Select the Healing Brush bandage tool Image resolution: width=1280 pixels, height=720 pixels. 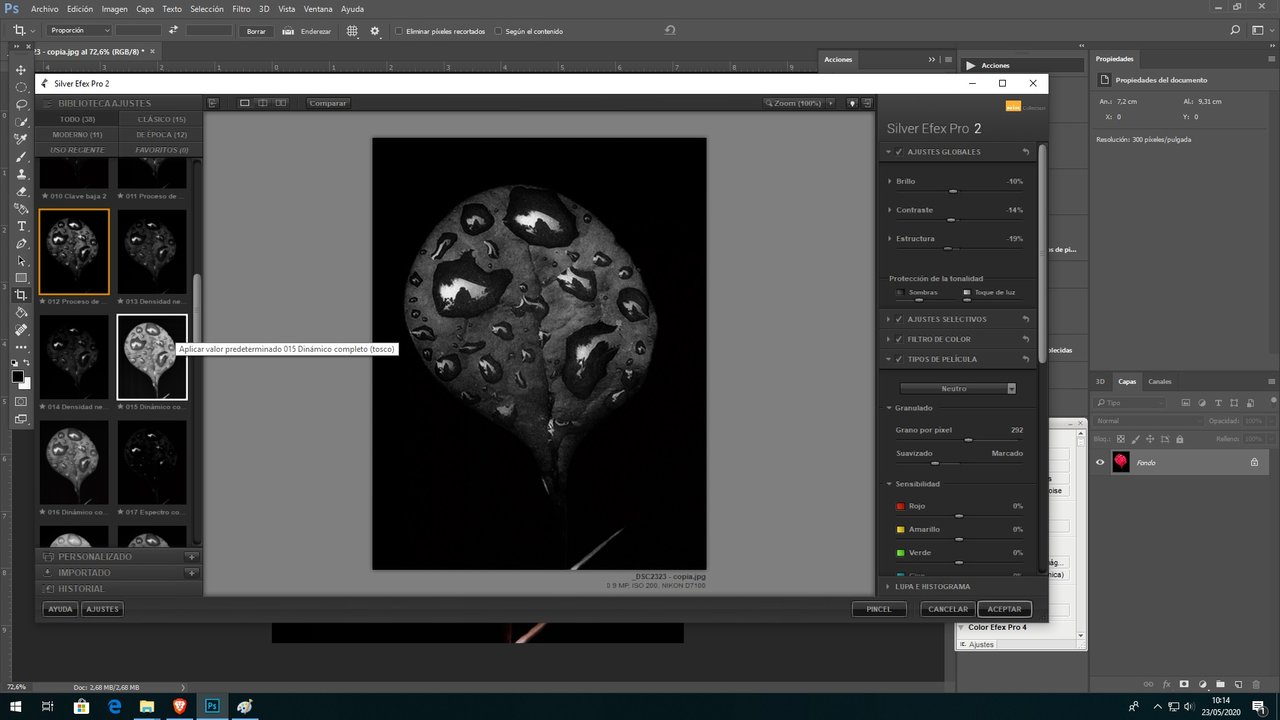click(21, 330)
